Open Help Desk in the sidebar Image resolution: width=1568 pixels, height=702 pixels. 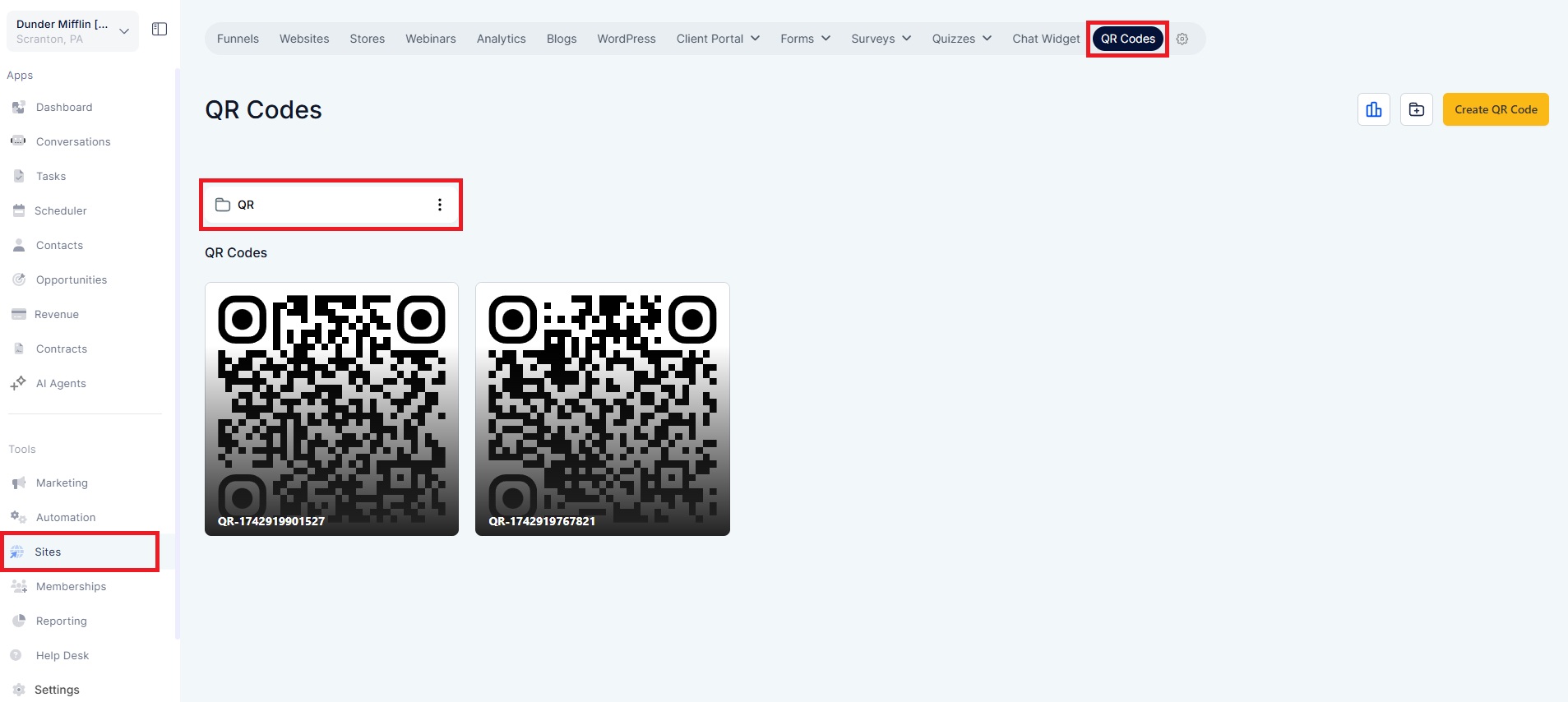(62, 655)
